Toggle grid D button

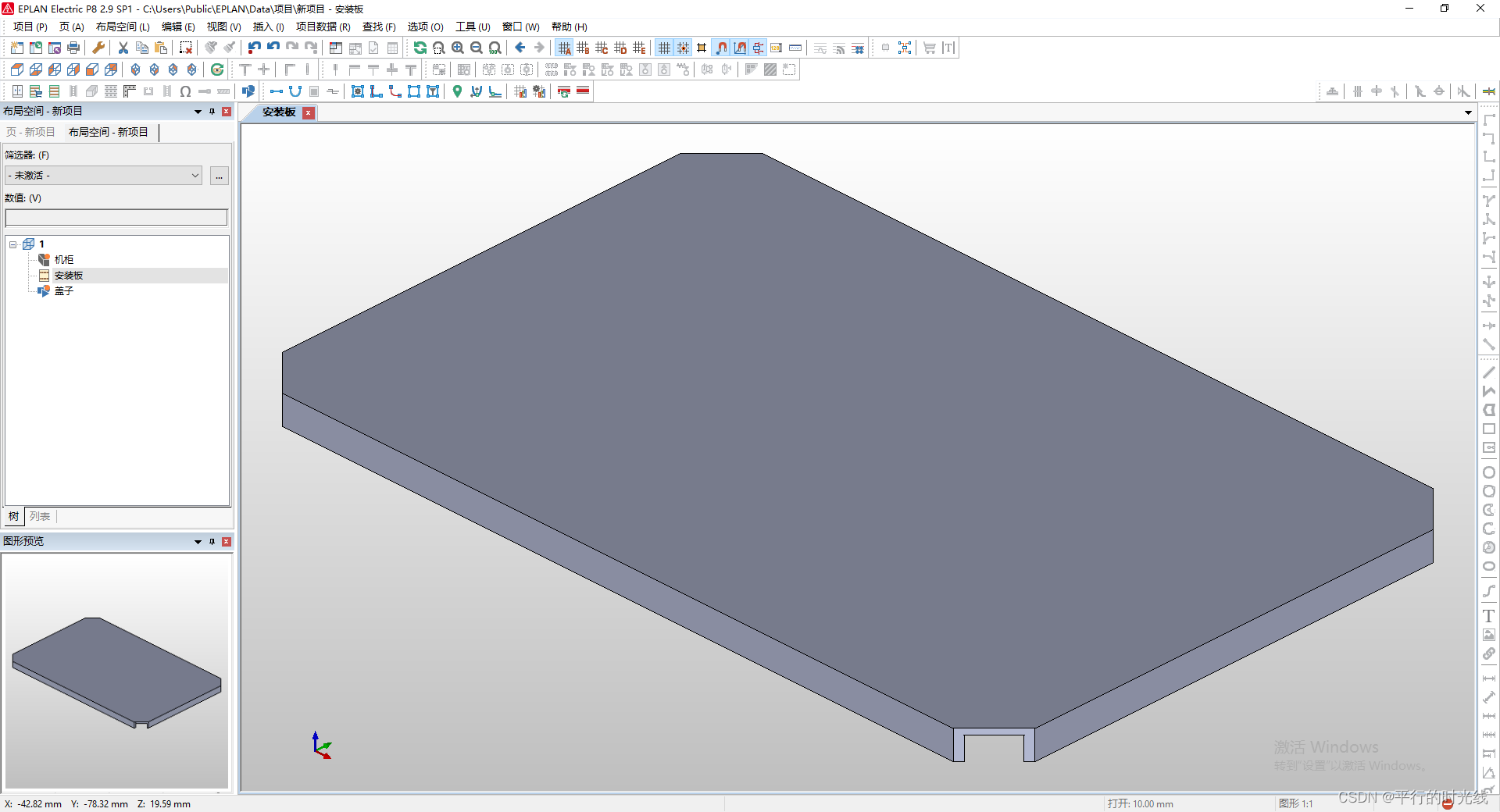tap(620, 48)
